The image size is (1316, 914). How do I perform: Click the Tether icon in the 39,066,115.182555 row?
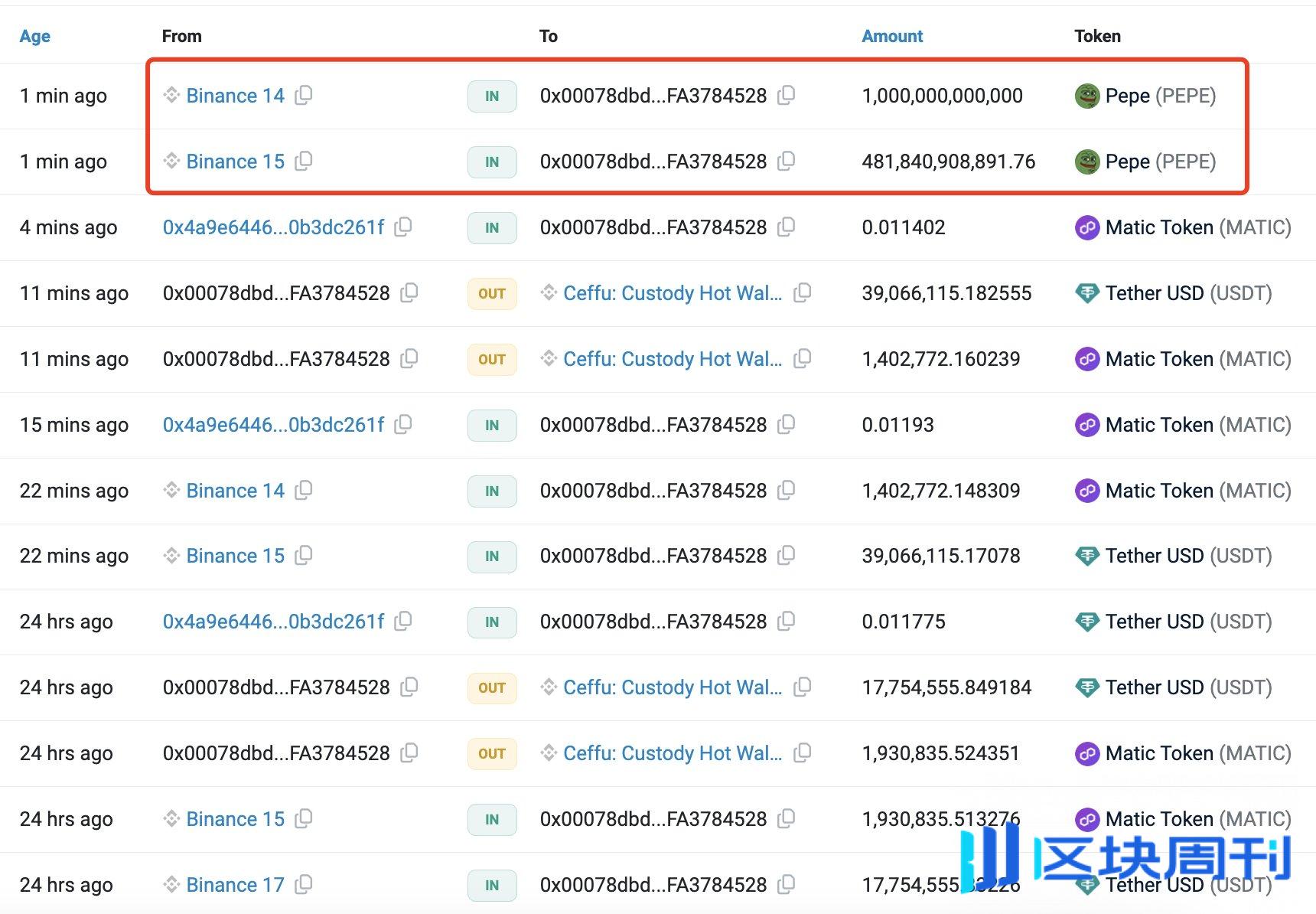coord(1087,293)
